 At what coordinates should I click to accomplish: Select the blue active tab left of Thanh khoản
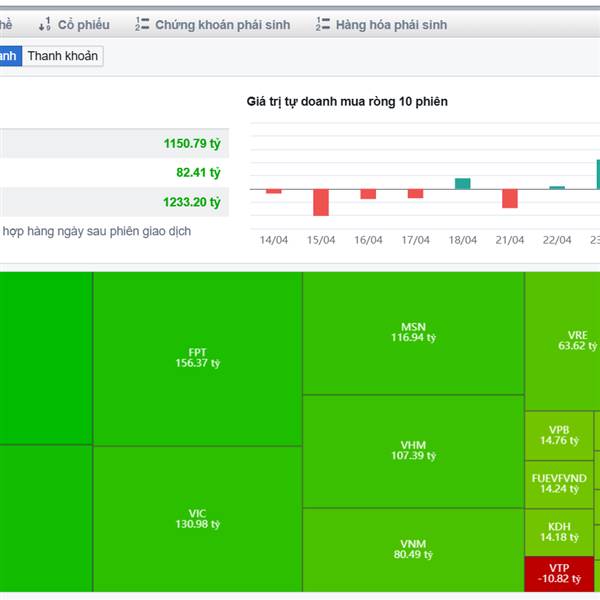pyautogui.click(x=11, y=56)
